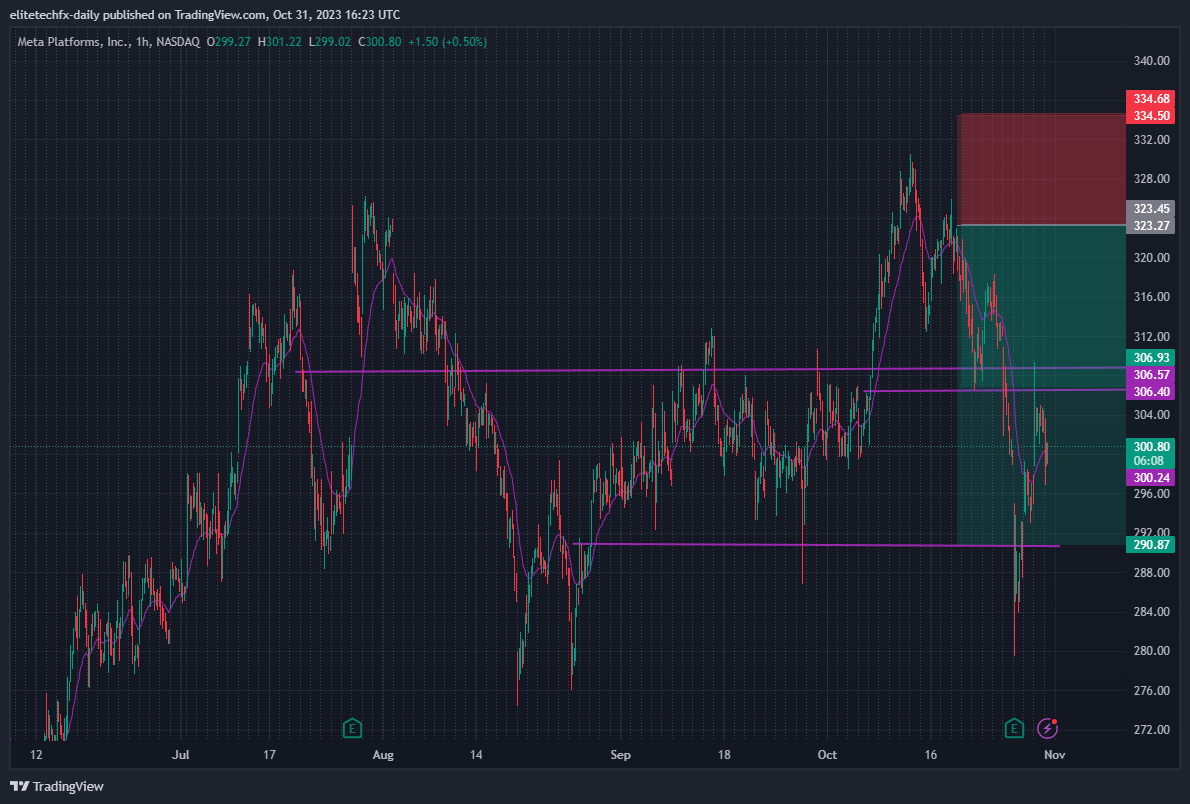Screen dimensions: 1190x804
Task: Click 296.00 on the price axis
Action: [x=1151, y=493]
